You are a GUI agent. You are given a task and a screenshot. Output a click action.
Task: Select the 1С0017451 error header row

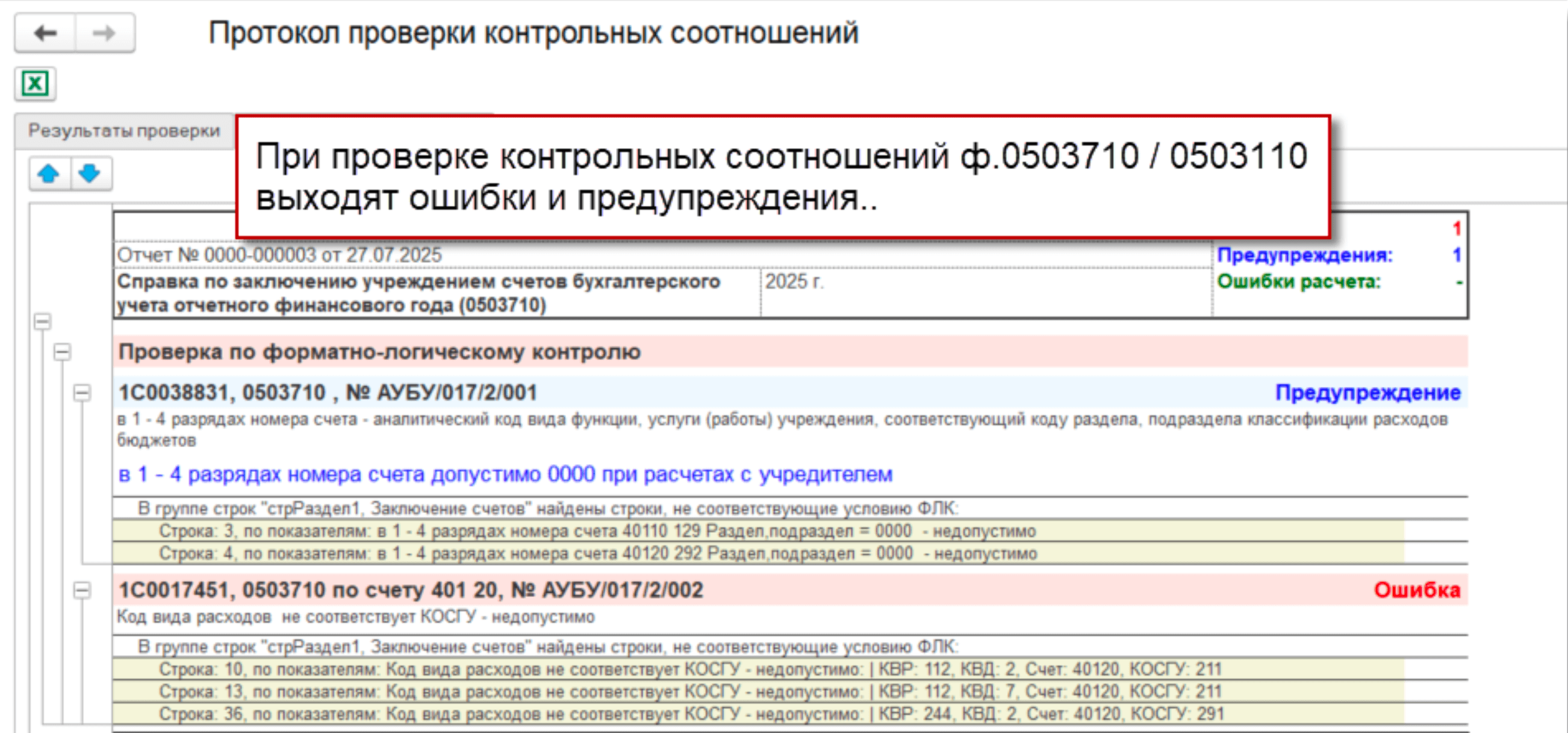(x=410, y=590)
